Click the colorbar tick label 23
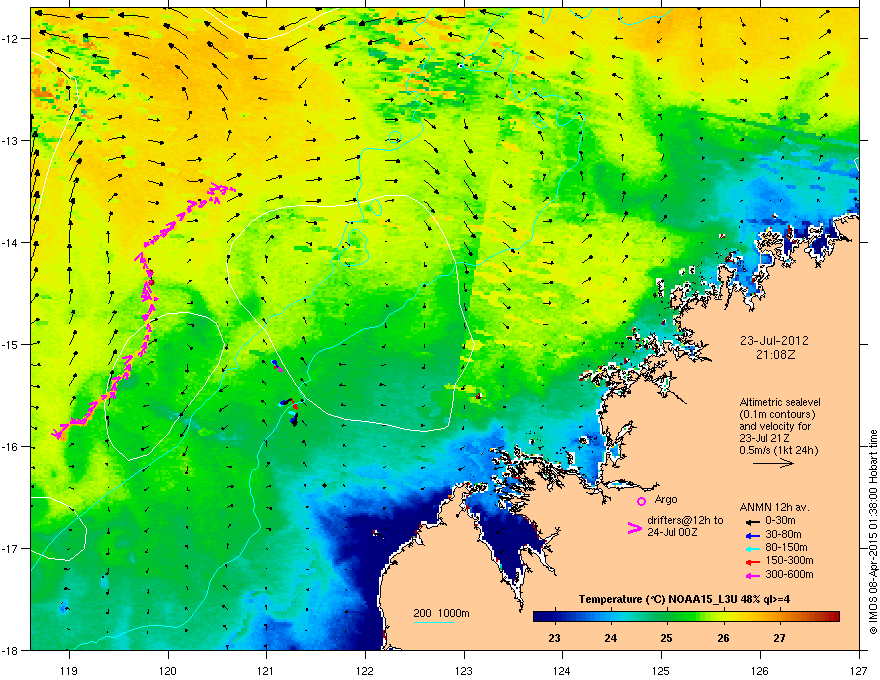Image resolution: width=880 pixels, height=680 pixels. pos(554,638)
